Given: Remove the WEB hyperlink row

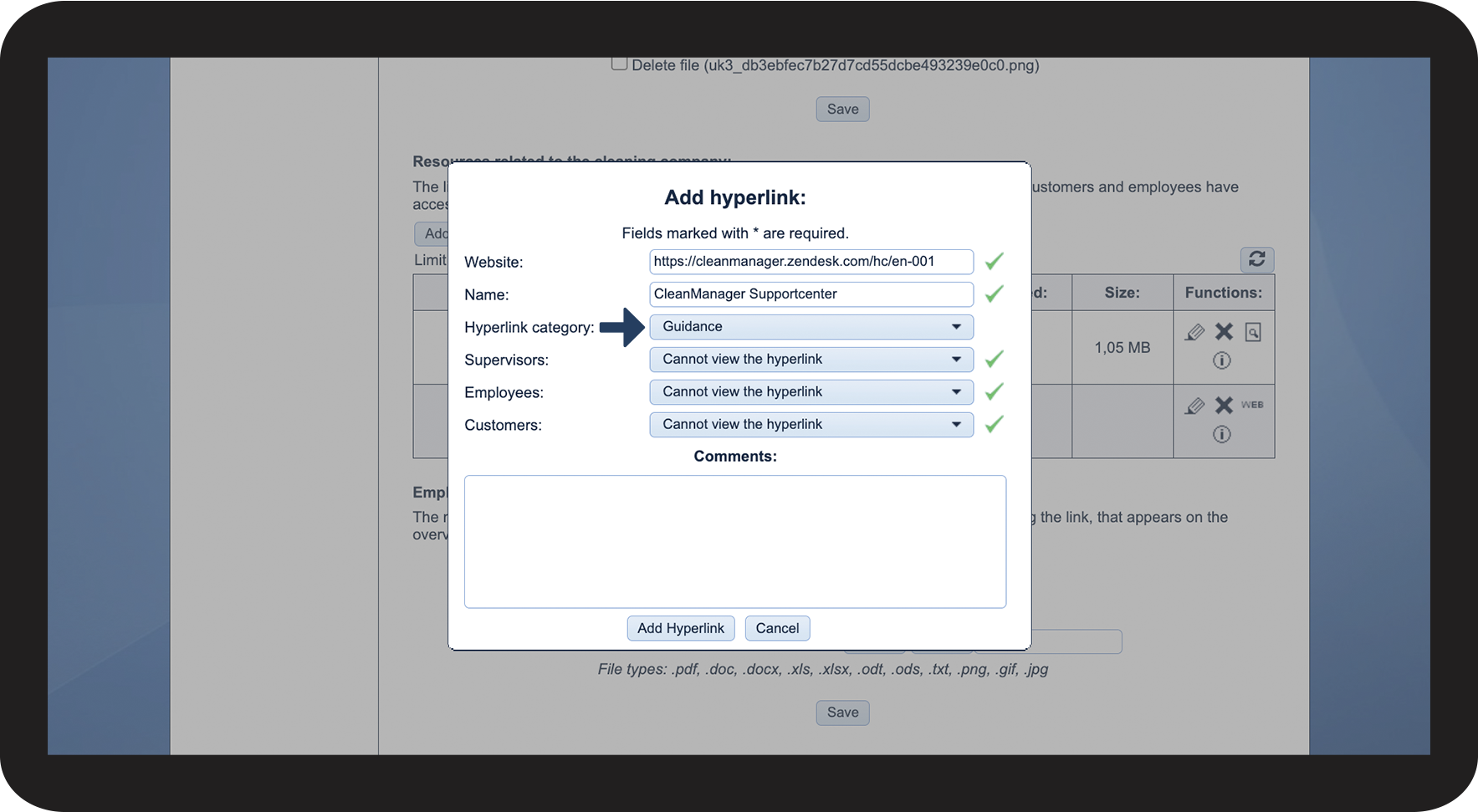Looking at the screenshot, I should click(x=1224, y=405).
